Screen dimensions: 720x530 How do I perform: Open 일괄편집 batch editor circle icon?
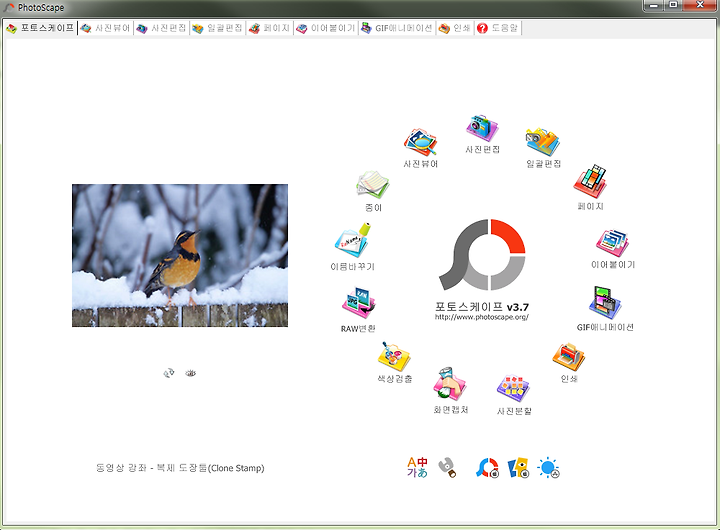click(543, 142)
